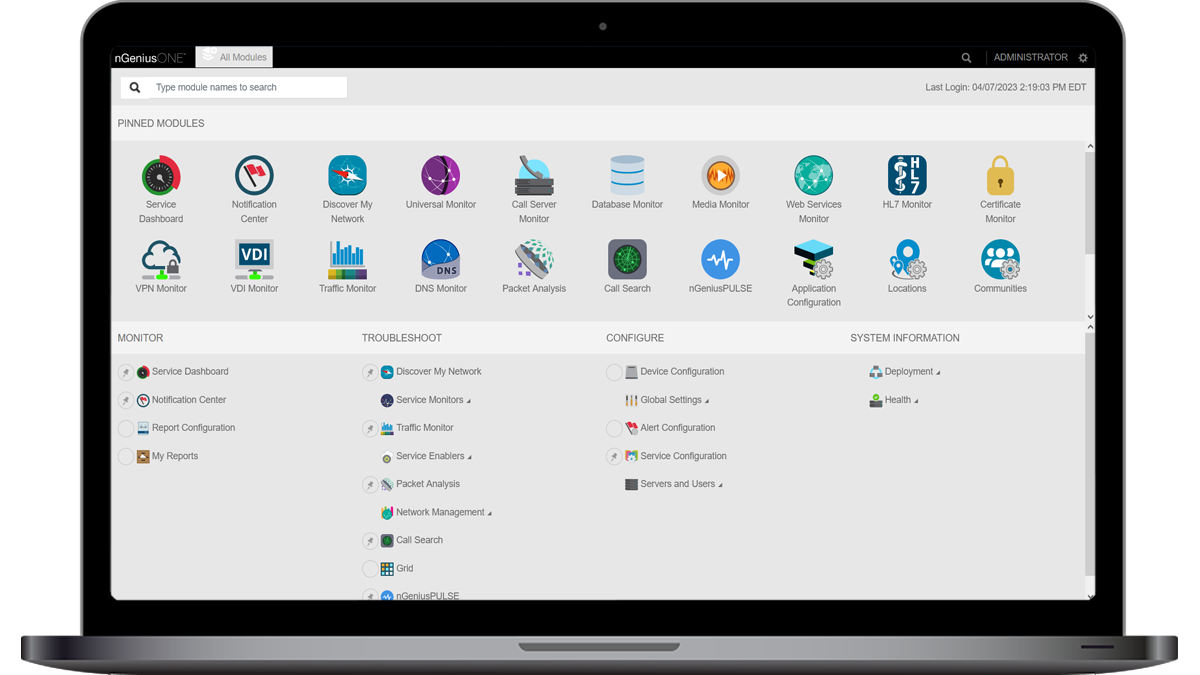
Task: Open the ADMINISTRATOR user menu
Action: click(x=1031, y=57)
